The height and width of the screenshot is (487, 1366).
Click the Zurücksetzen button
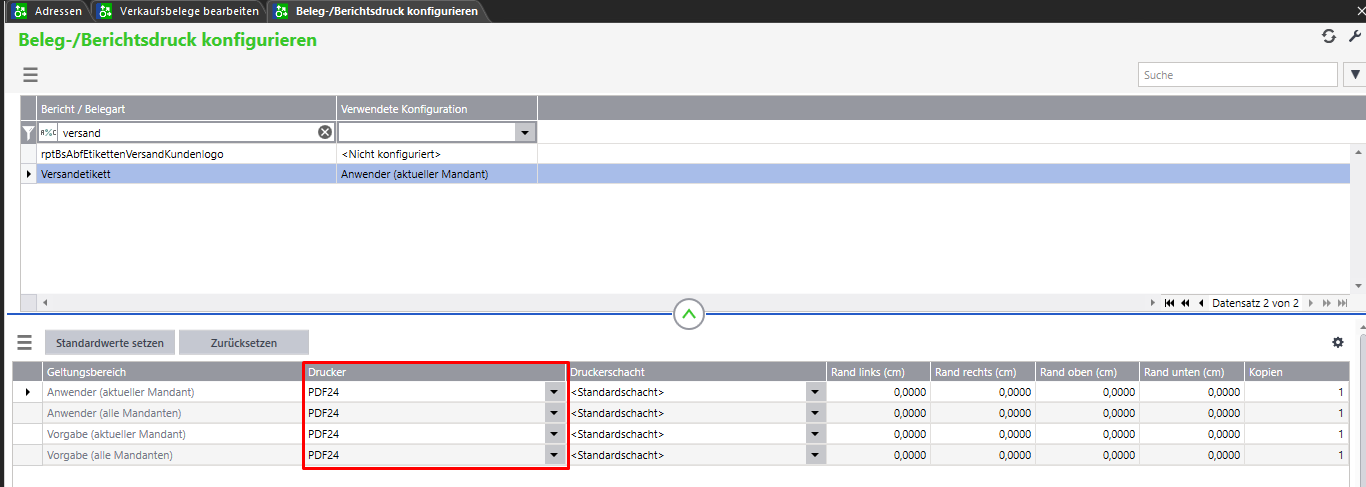pos(244,343)
